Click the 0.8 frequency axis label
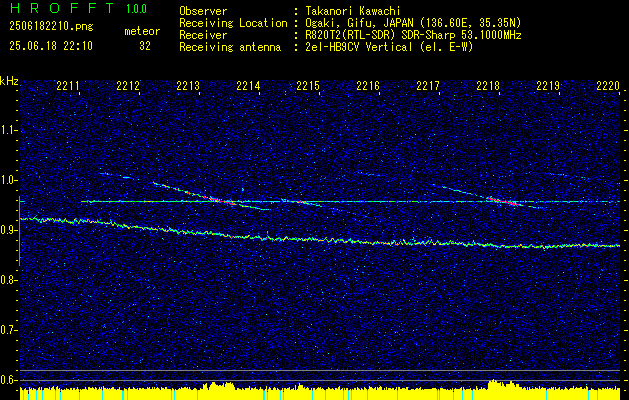 (8, 280)
